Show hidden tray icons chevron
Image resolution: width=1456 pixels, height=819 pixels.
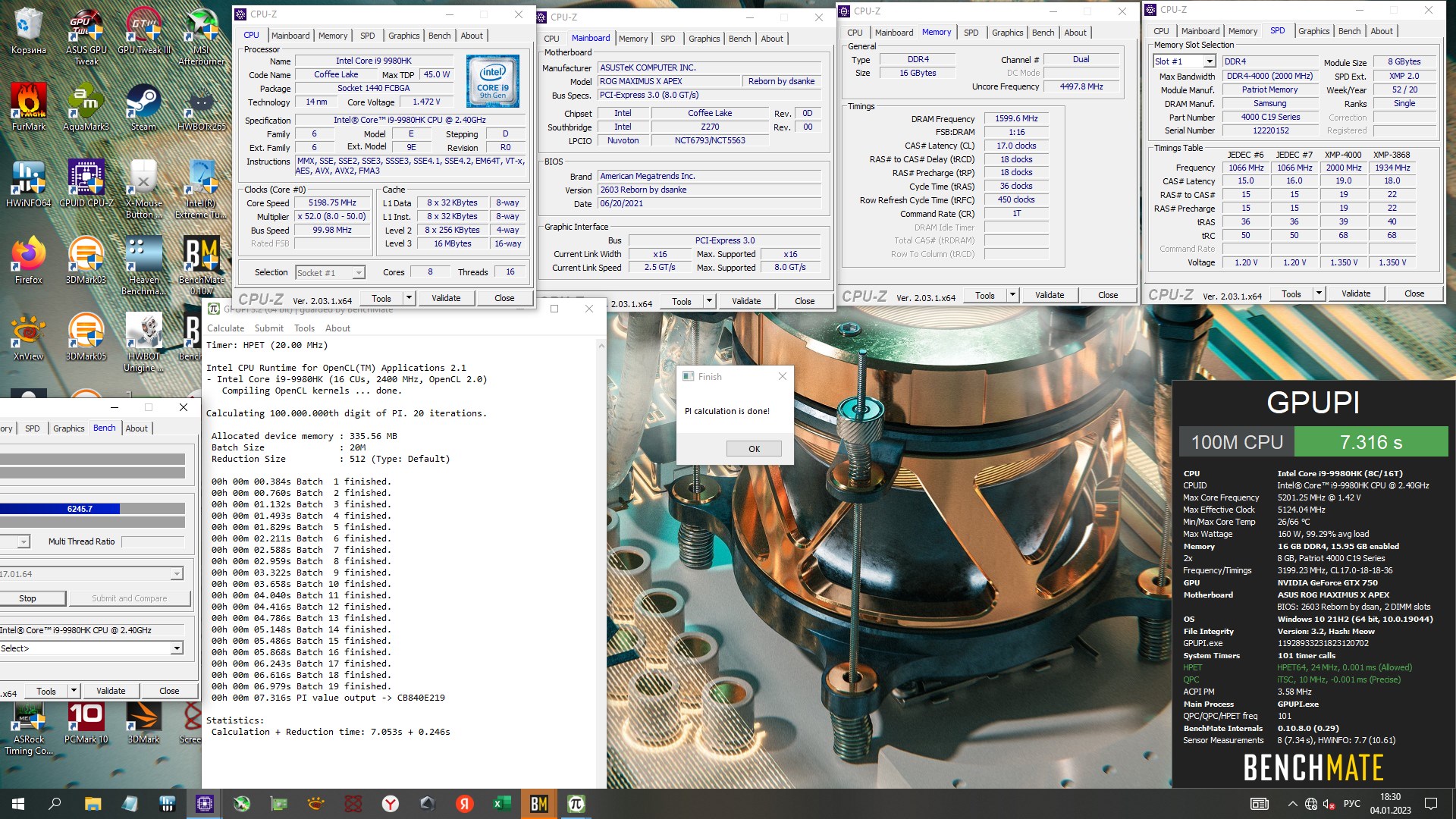1292,804
